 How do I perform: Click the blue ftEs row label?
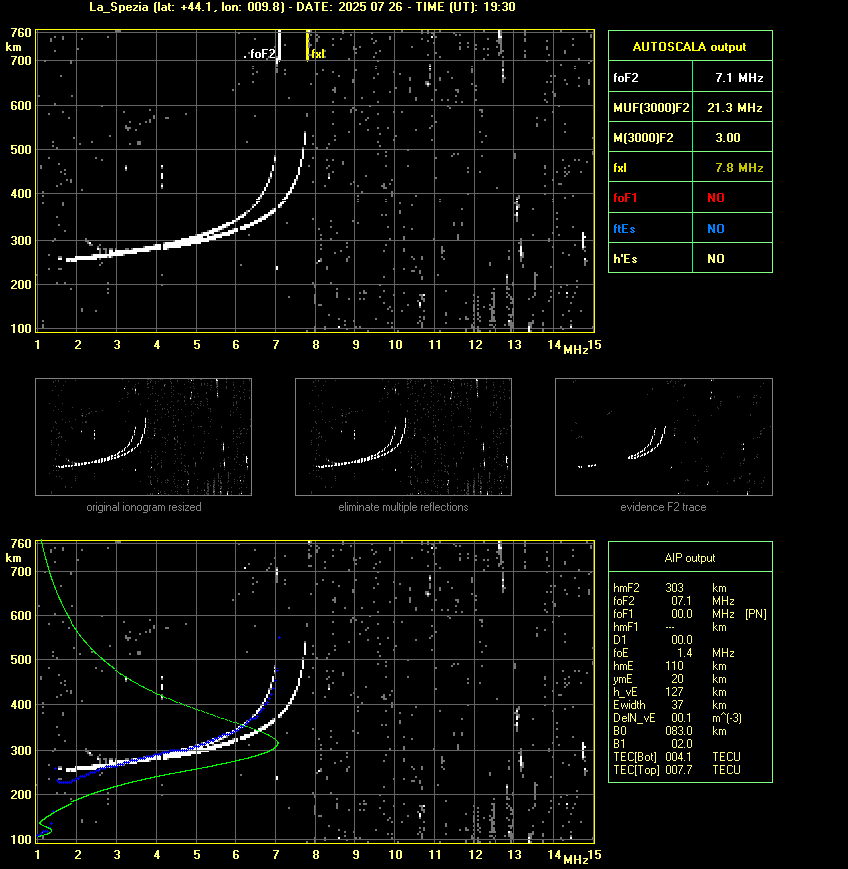(x=624, y=229)
